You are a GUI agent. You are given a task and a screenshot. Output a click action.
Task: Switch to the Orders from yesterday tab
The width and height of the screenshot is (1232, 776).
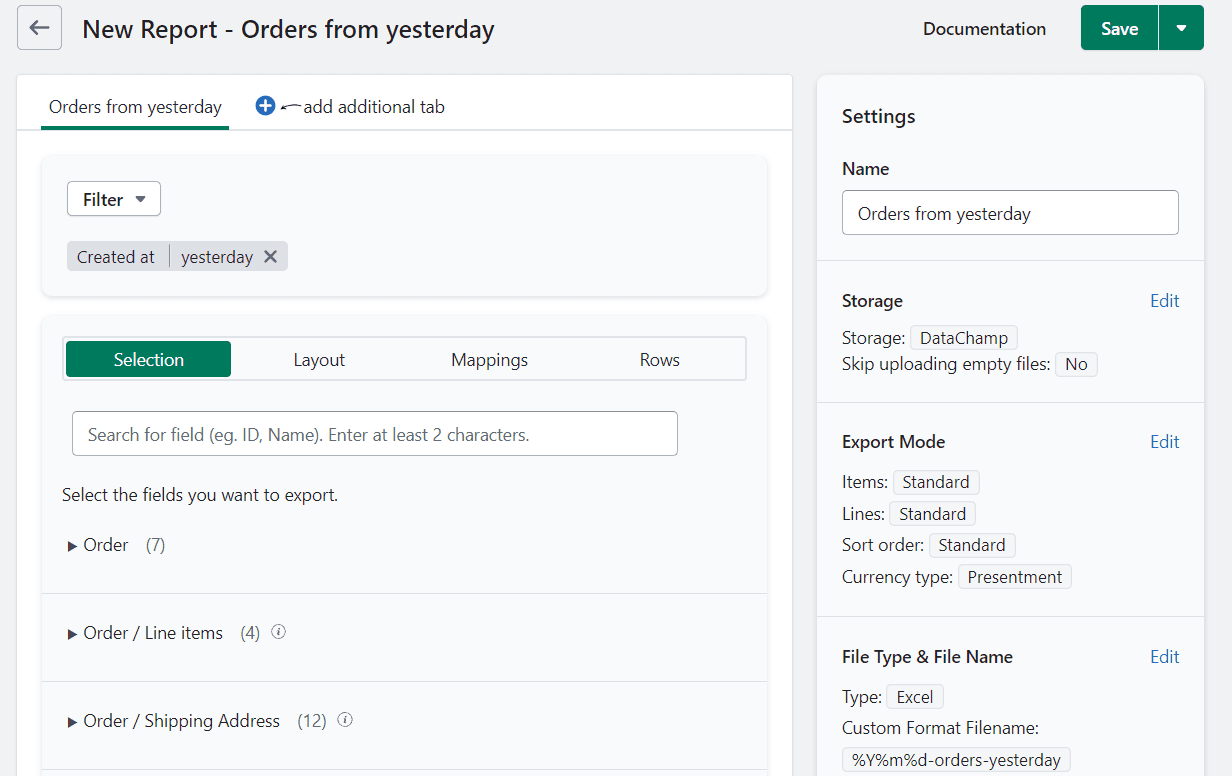pos(135,107)
